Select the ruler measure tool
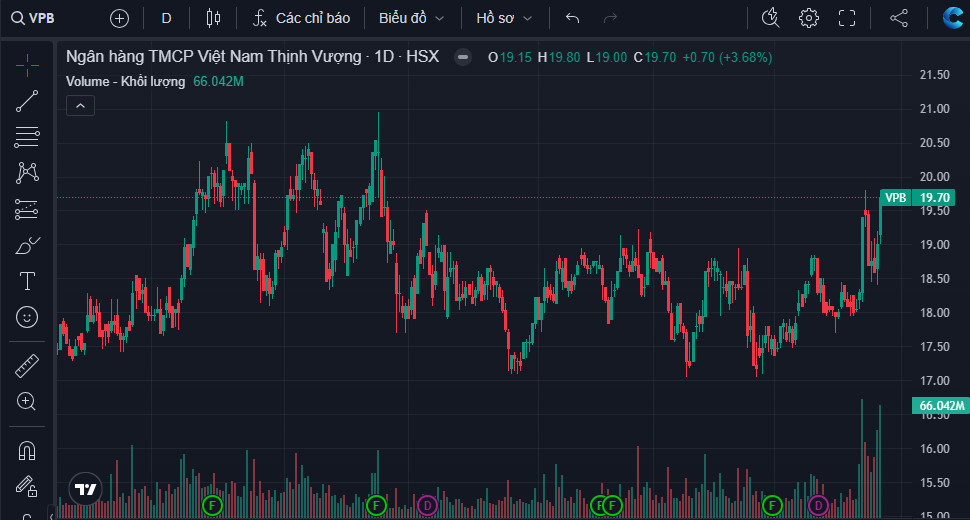This screenshot has height=520, width=970. (x=27, y=366)
